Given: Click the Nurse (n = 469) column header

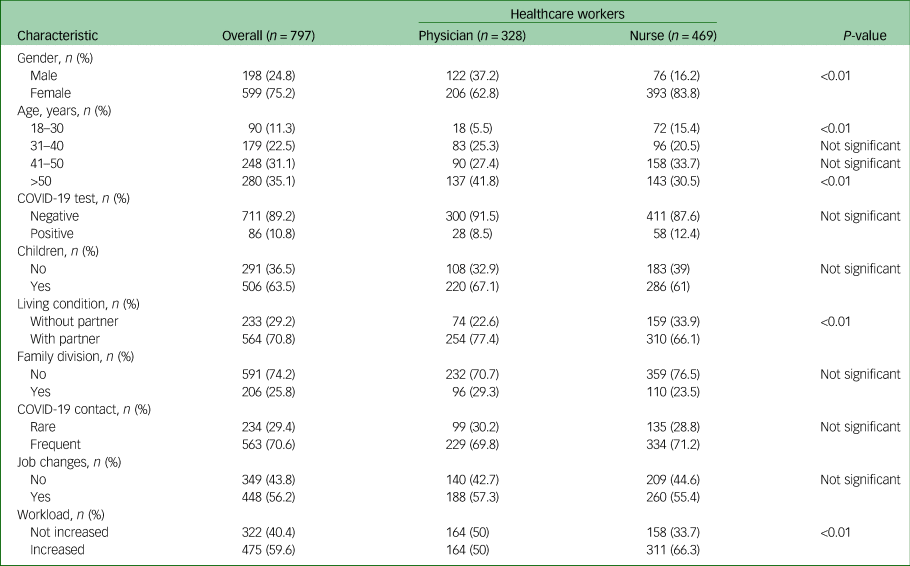Looking at the screenshot, I should (x=667, y=36).
